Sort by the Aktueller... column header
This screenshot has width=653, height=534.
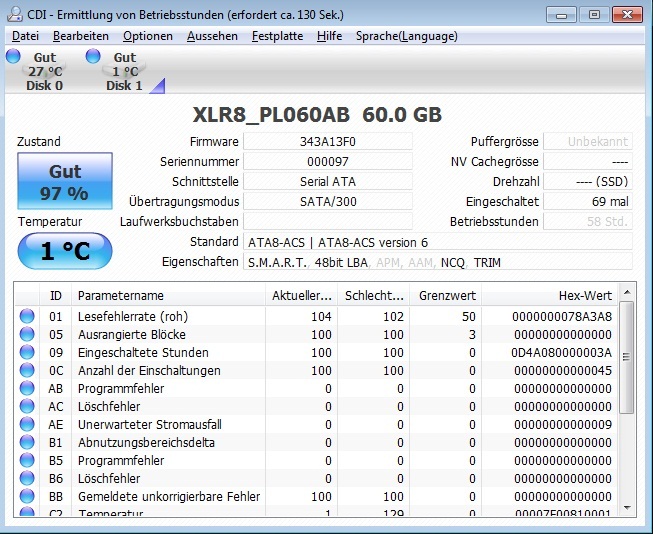pos(301,295)
